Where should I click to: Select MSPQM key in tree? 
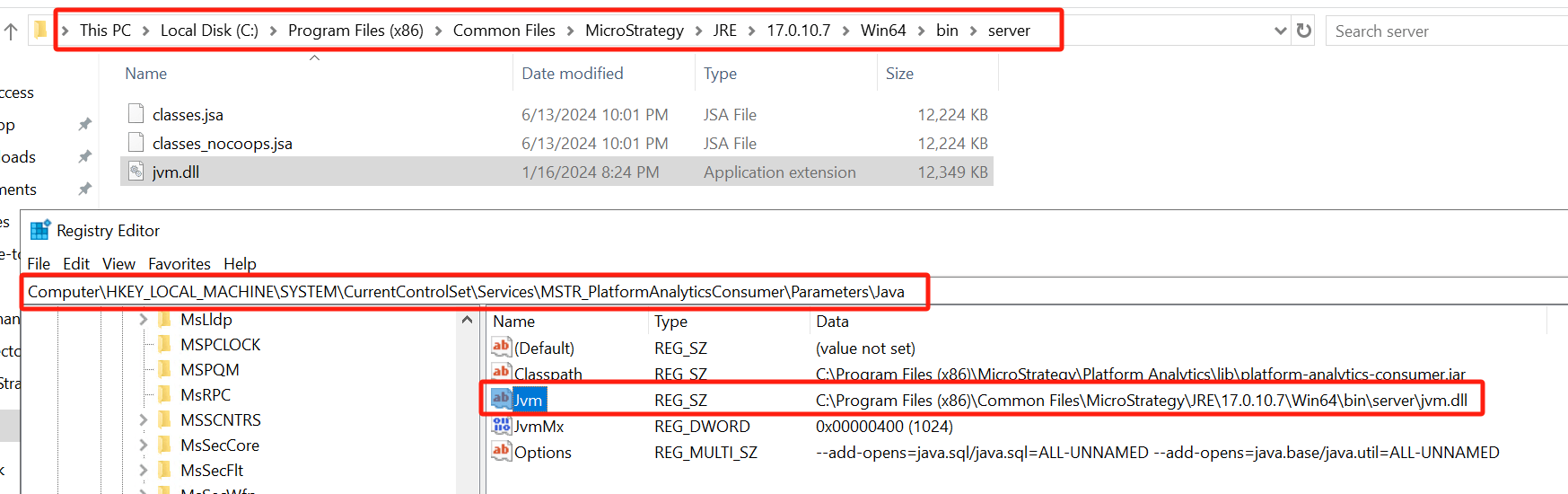tap(209, 370)
